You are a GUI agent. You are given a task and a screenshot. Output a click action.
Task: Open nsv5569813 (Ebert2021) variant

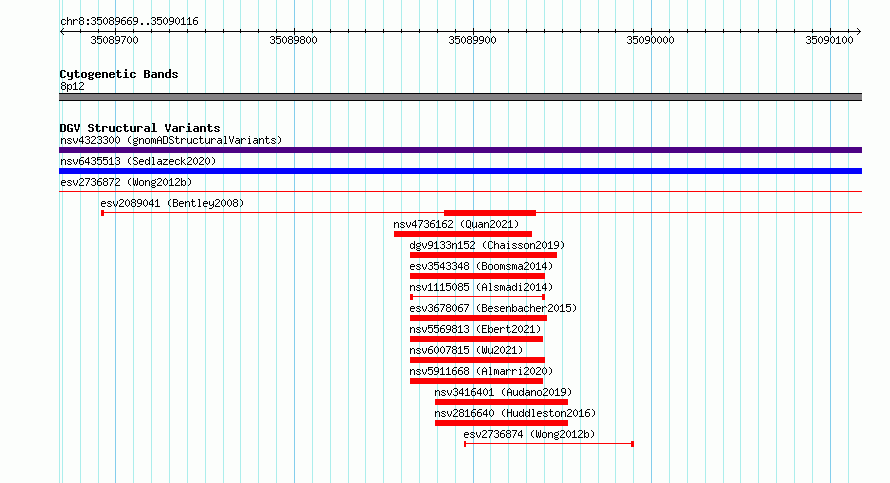click(x=475, y=329)
